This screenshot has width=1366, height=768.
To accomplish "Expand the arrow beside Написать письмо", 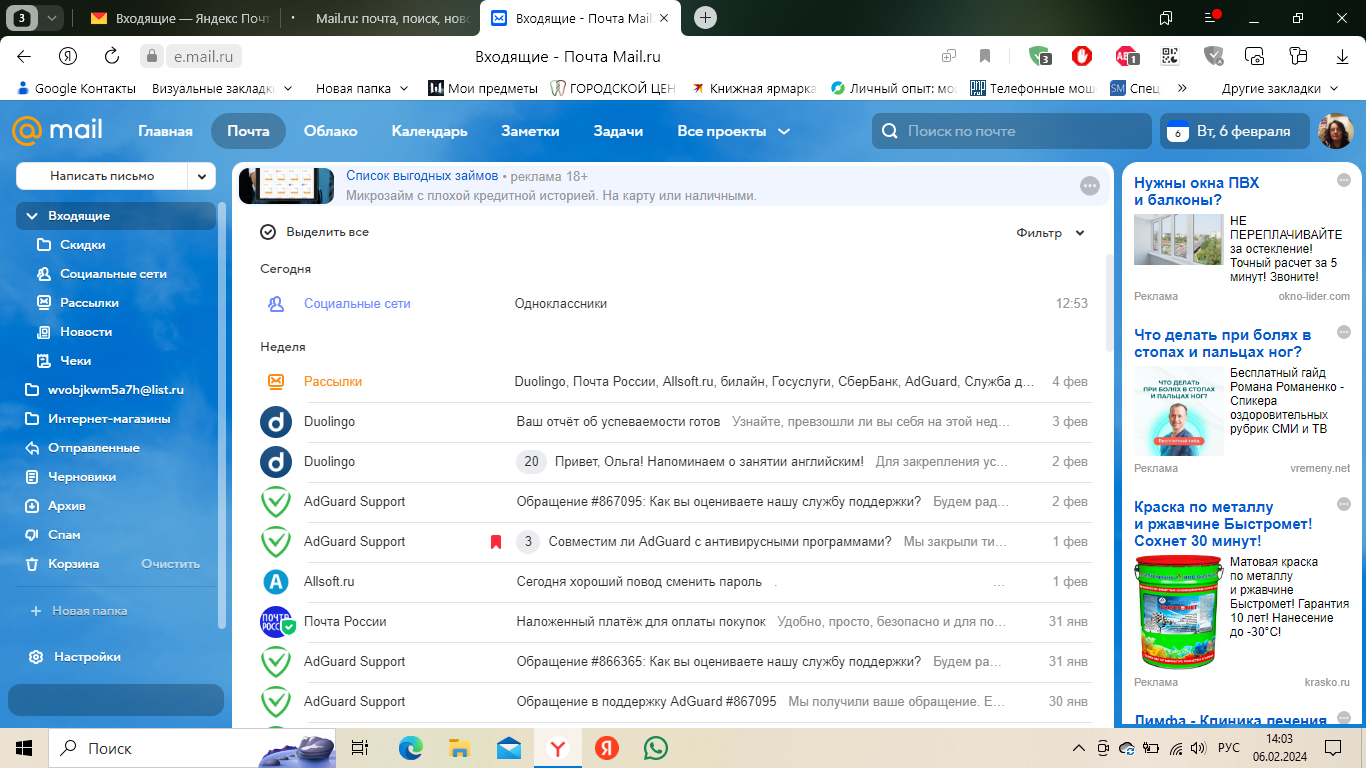I will (x=201, y=175).
